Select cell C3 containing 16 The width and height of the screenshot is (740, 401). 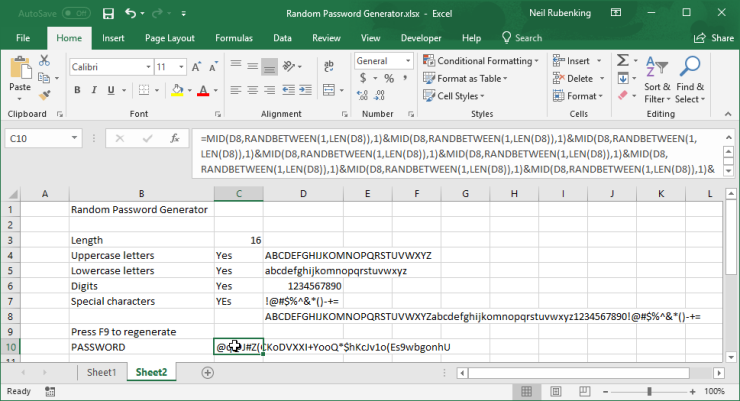(x=238, y=240)
